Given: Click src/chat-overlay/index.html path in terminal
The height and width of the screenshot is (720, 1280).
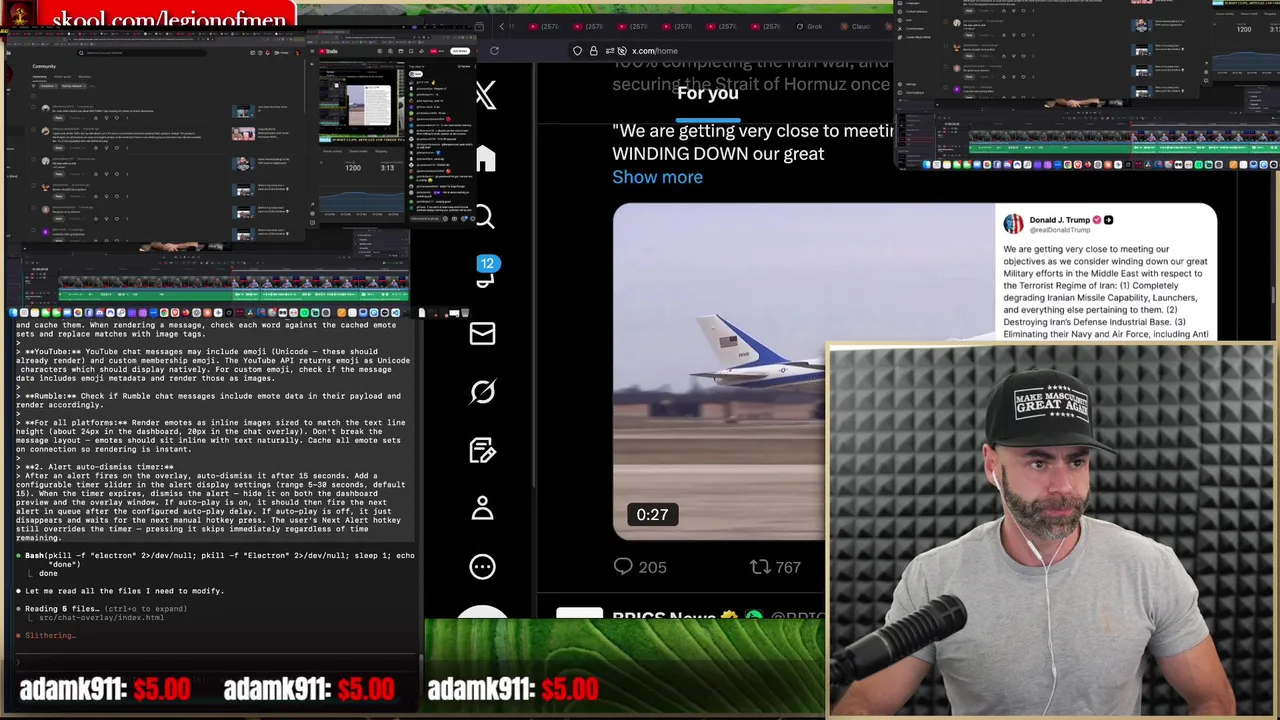Looking at the screenshot, I should tap(101, 618).
